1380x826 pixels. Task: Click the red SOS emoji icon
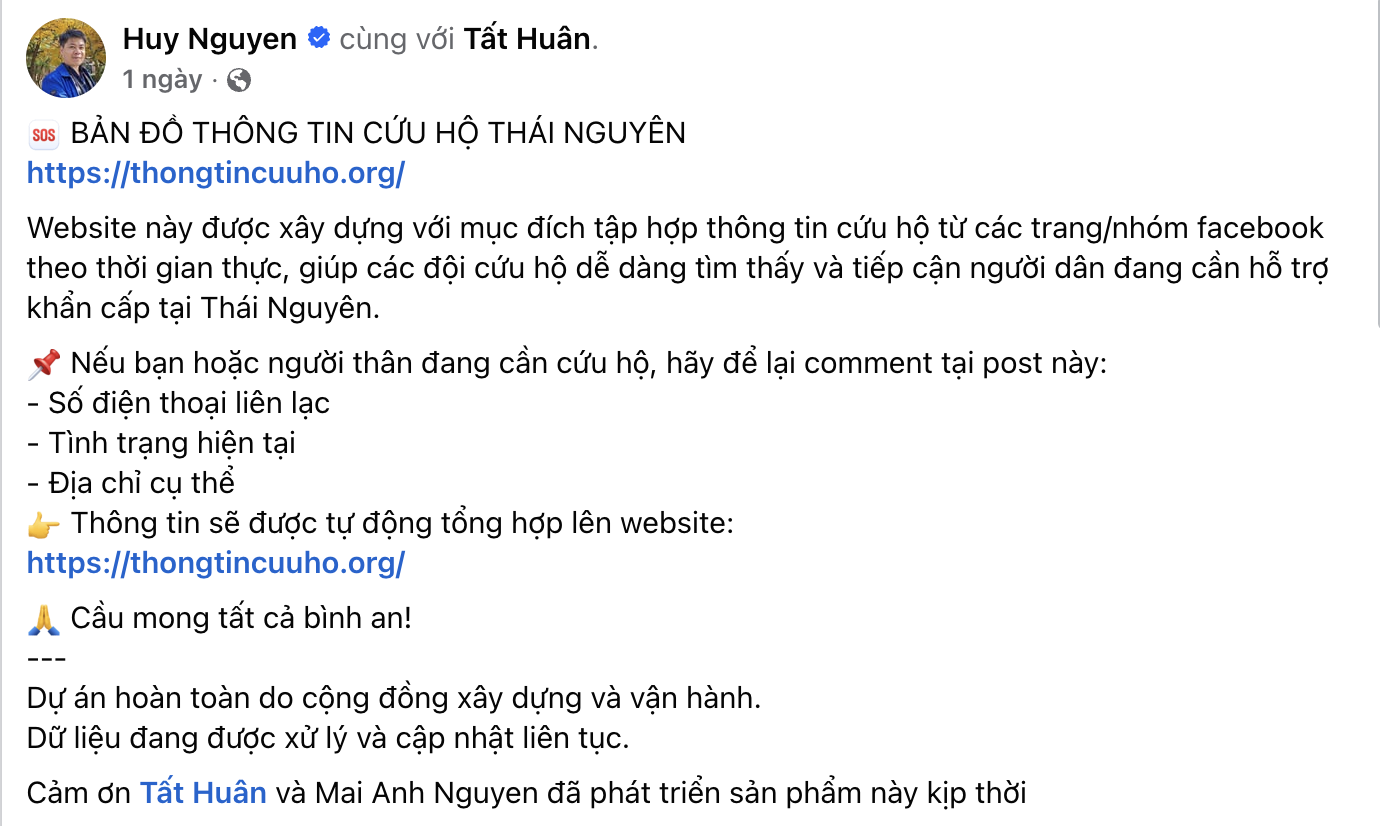tap(44, 134)
